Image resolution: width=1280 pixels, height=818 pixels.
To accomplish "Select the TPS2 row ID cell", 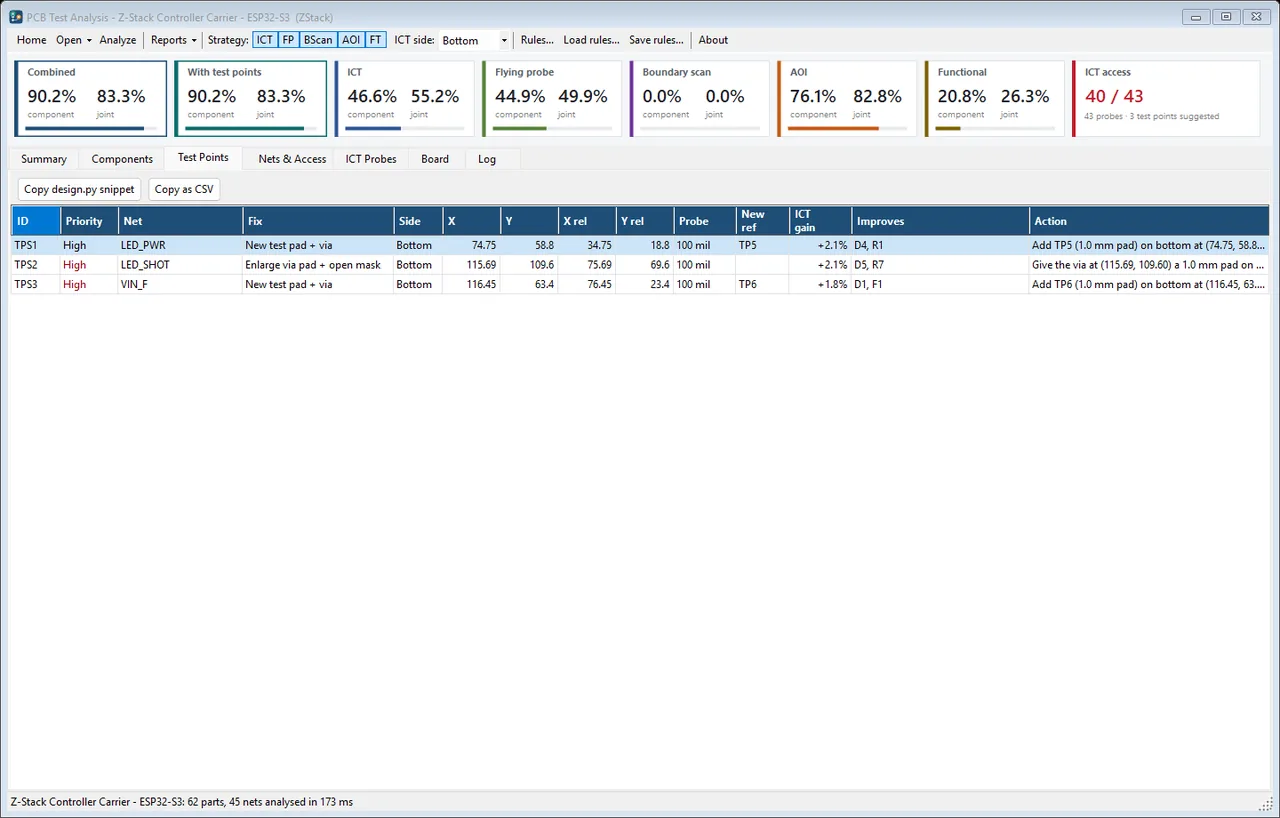I will click(x=35, y=265).
